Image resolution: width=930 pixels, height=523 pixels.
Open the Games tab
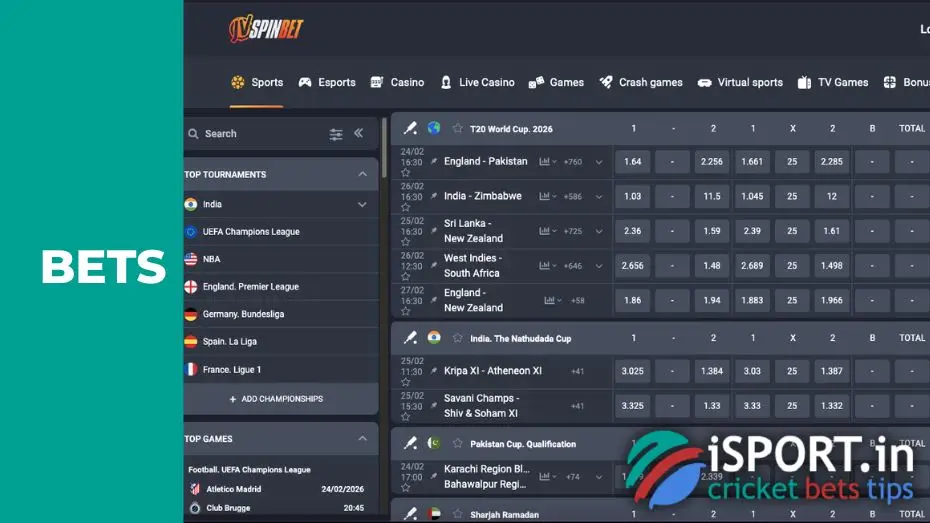pyautogui.click(x=556, y=82)
